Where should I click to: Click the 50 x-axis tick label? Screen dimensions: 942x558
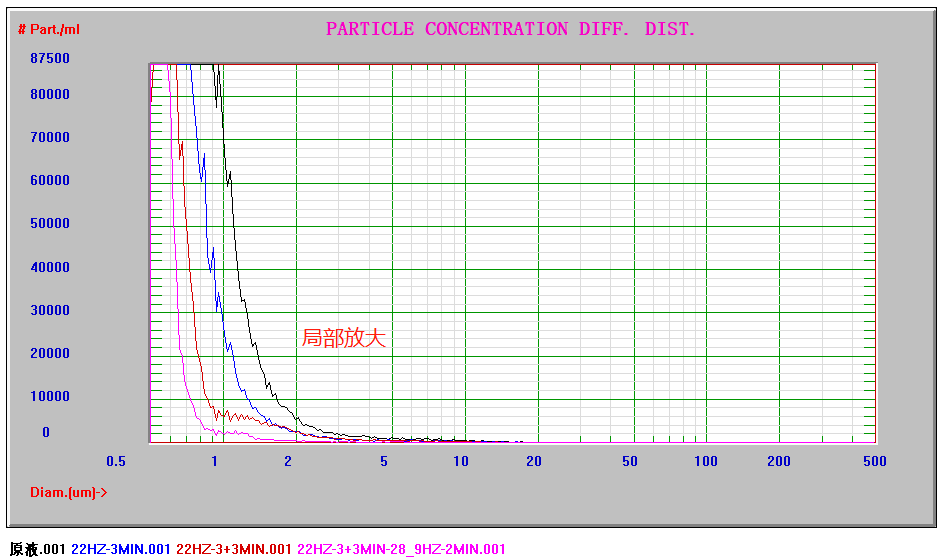pyautogui.click(x=630, y=461)
